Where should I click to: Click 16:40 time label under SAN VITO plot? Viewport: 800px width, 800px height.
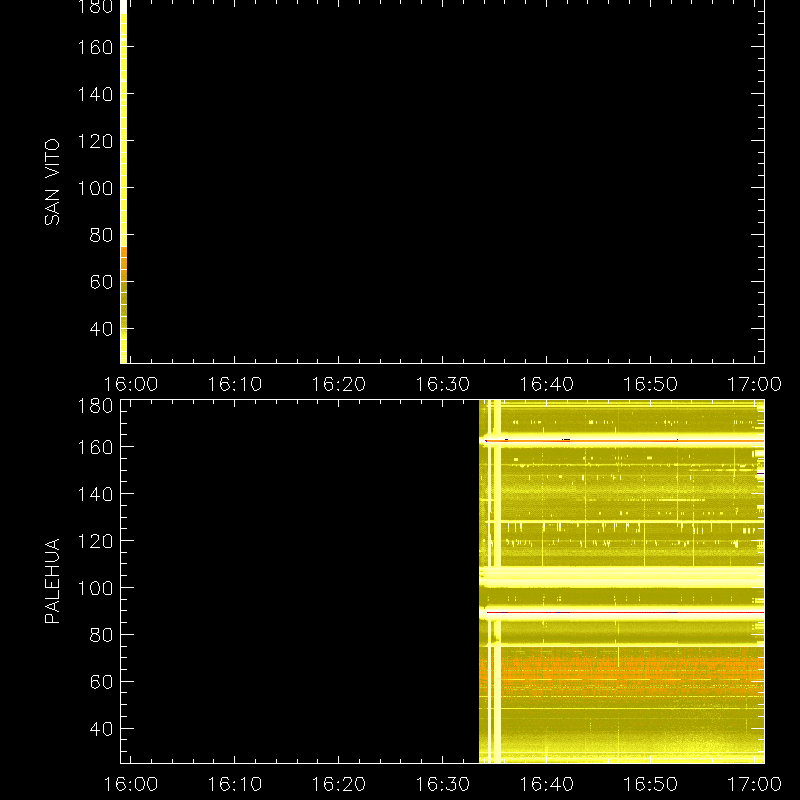click(x=546, y=384)
